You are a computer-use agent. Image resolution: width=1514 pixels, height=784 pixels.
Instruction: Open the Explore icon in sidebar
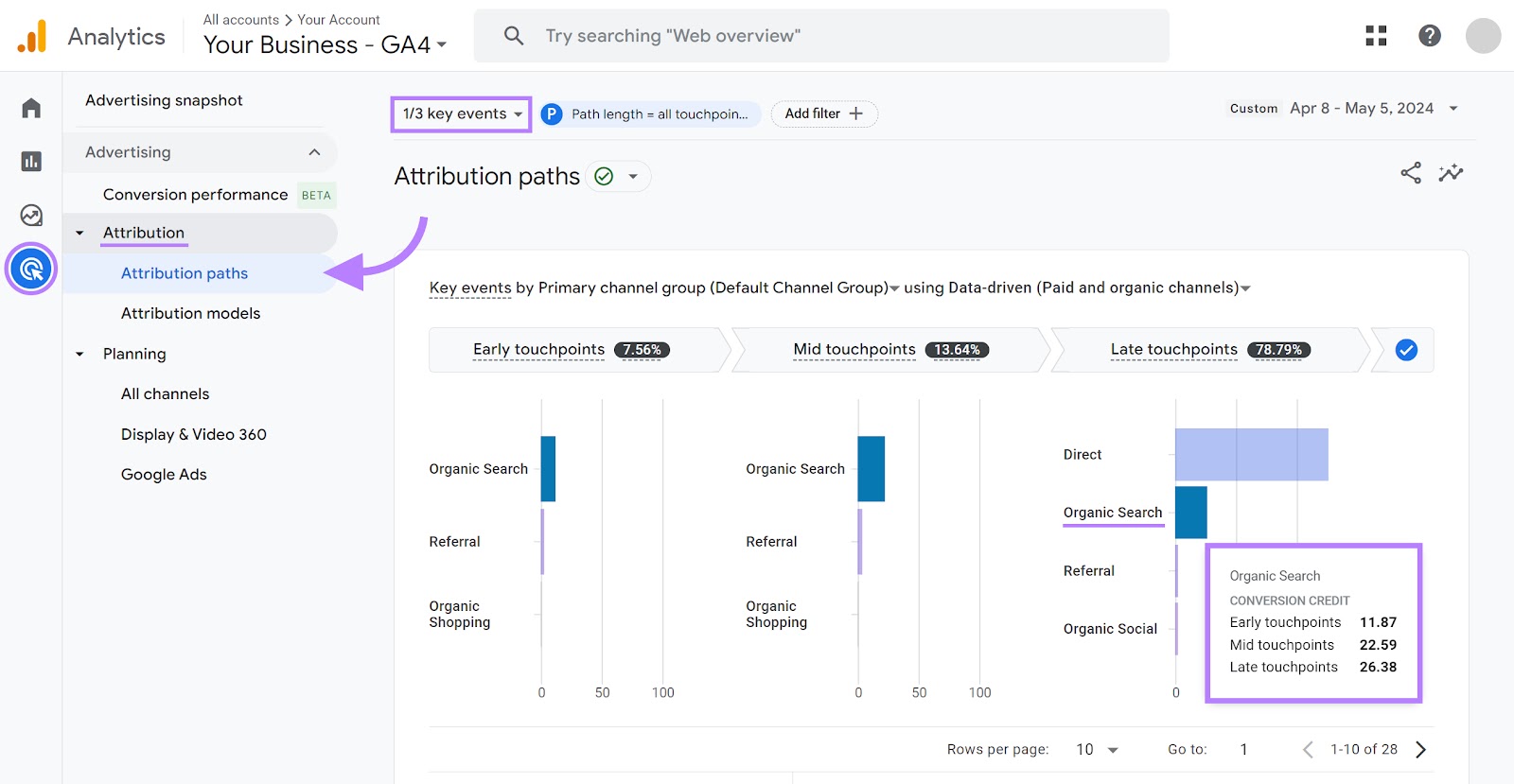(x=31, y=216)
